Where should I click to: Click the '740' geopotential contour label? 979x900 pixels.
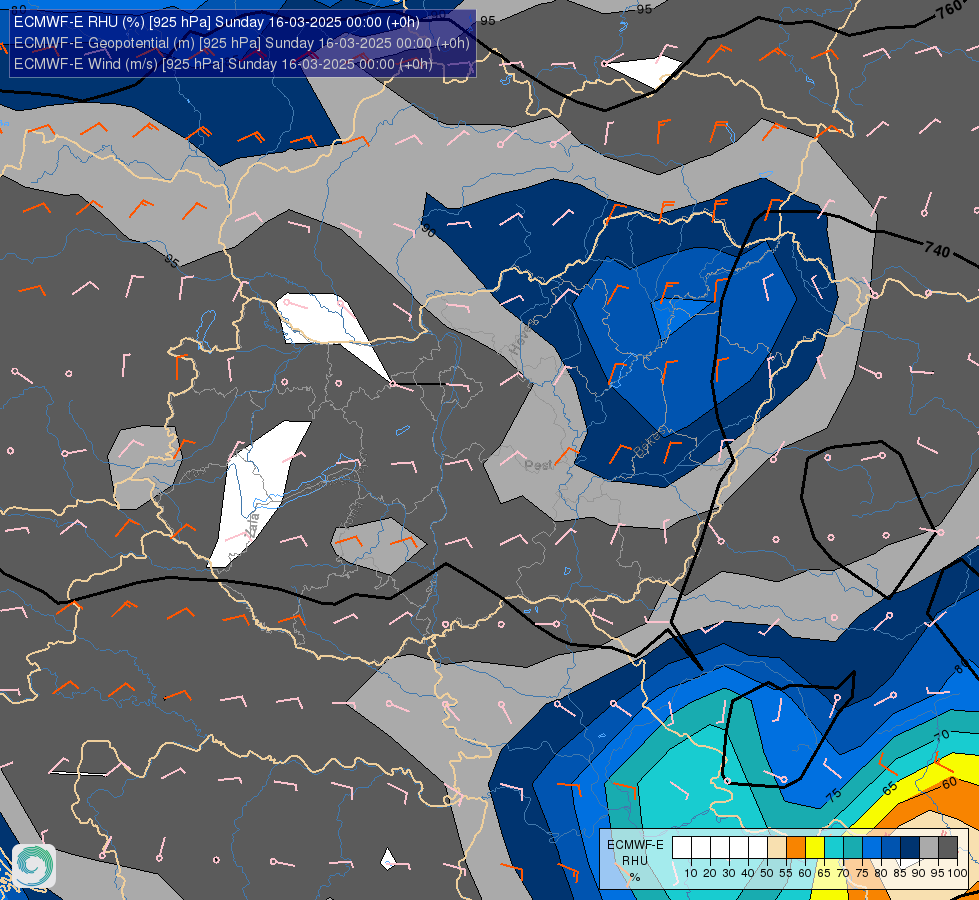pyautogui.click(x=937, y=250)
